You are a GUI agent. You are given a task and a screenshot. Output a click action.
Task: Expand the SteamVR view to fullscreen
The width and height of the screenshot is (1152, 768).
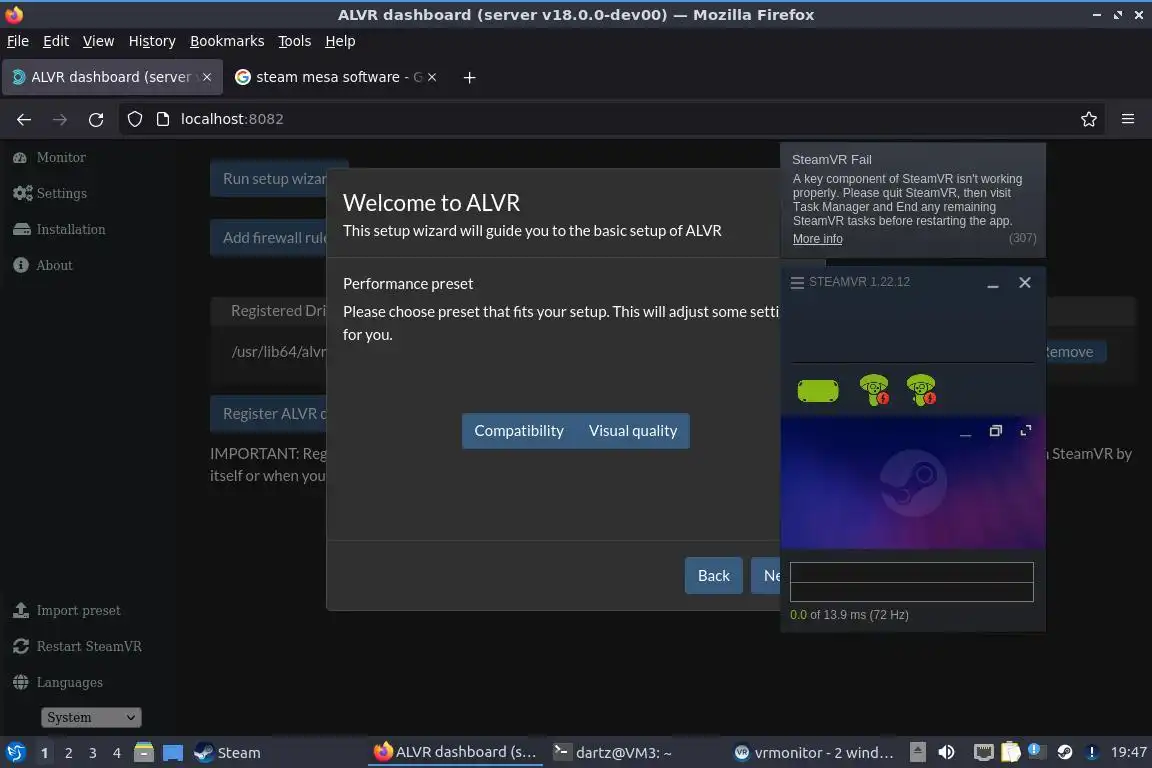(1026, 431)
